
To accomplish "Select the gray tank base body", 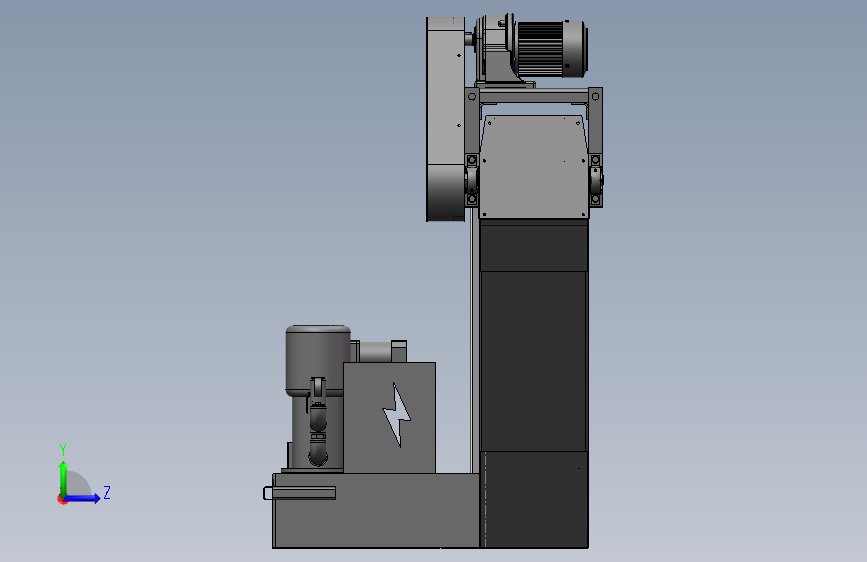I will tap(376, 510).
